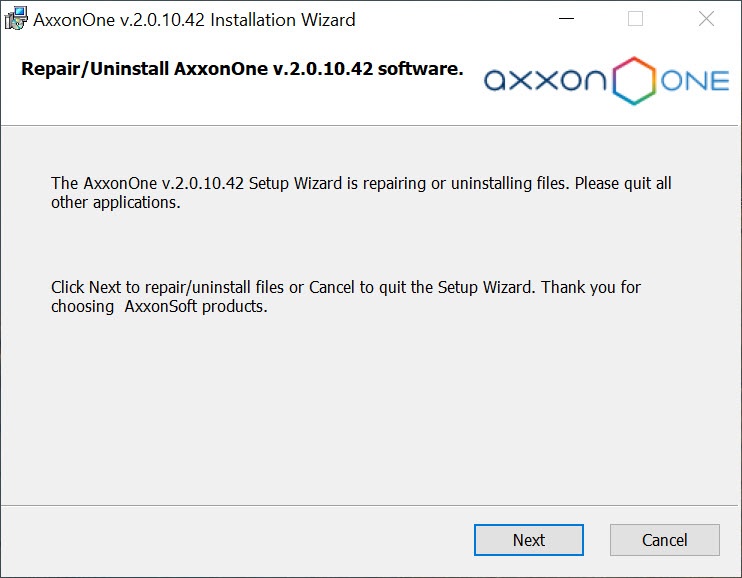Viewport: 742px width, 578px height.
Task: Click the greyed-out maximize button
Action: (635, 19)
